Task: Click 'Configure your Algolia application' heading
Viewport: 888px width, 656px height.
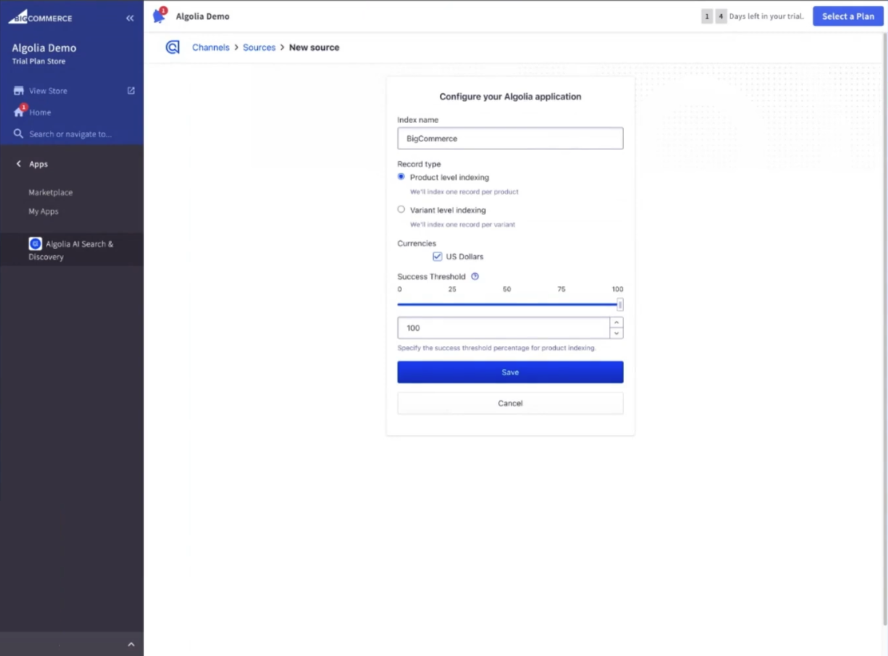Action: (510, 96)
